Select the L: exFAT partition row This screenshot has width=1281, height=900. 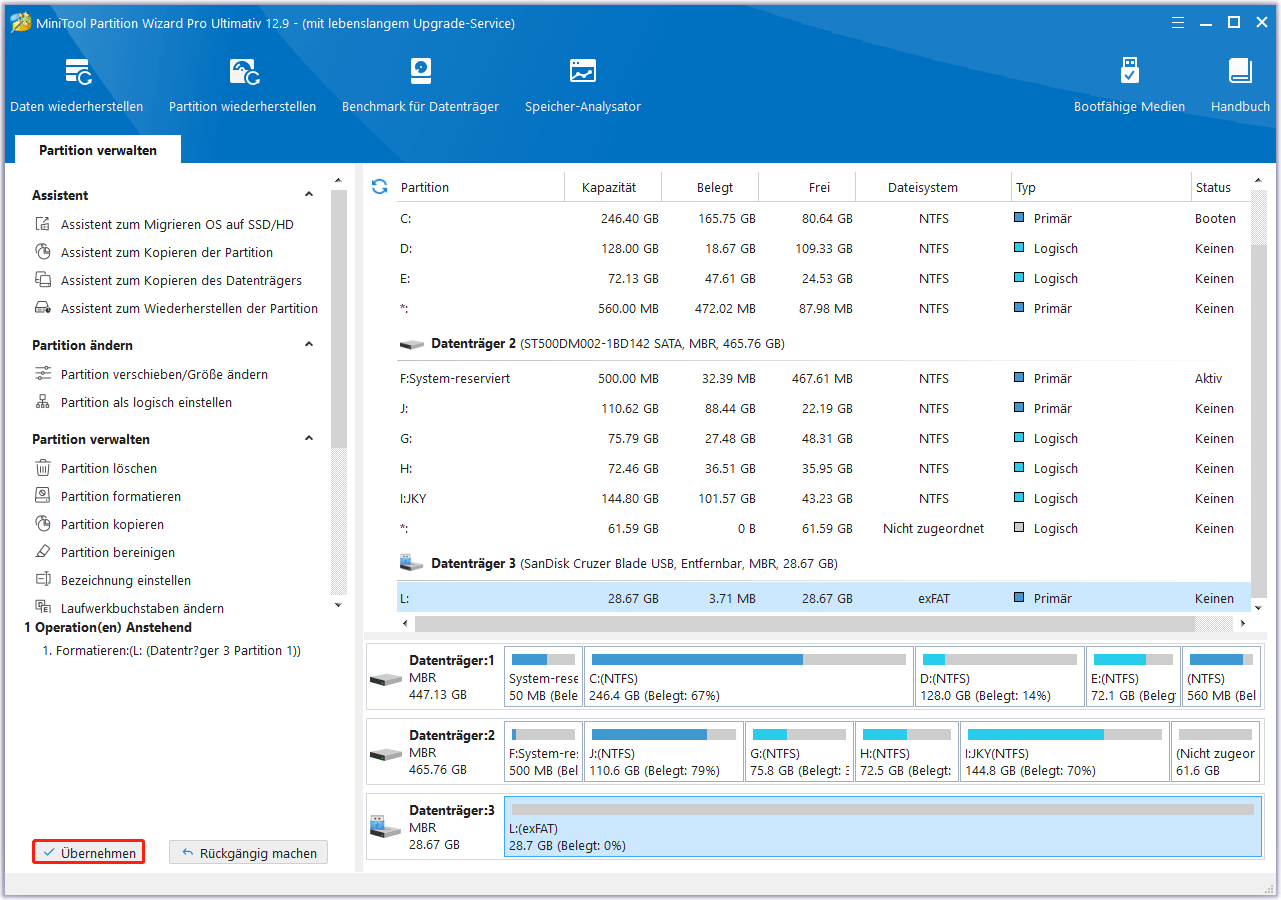(x=824, y=598)
